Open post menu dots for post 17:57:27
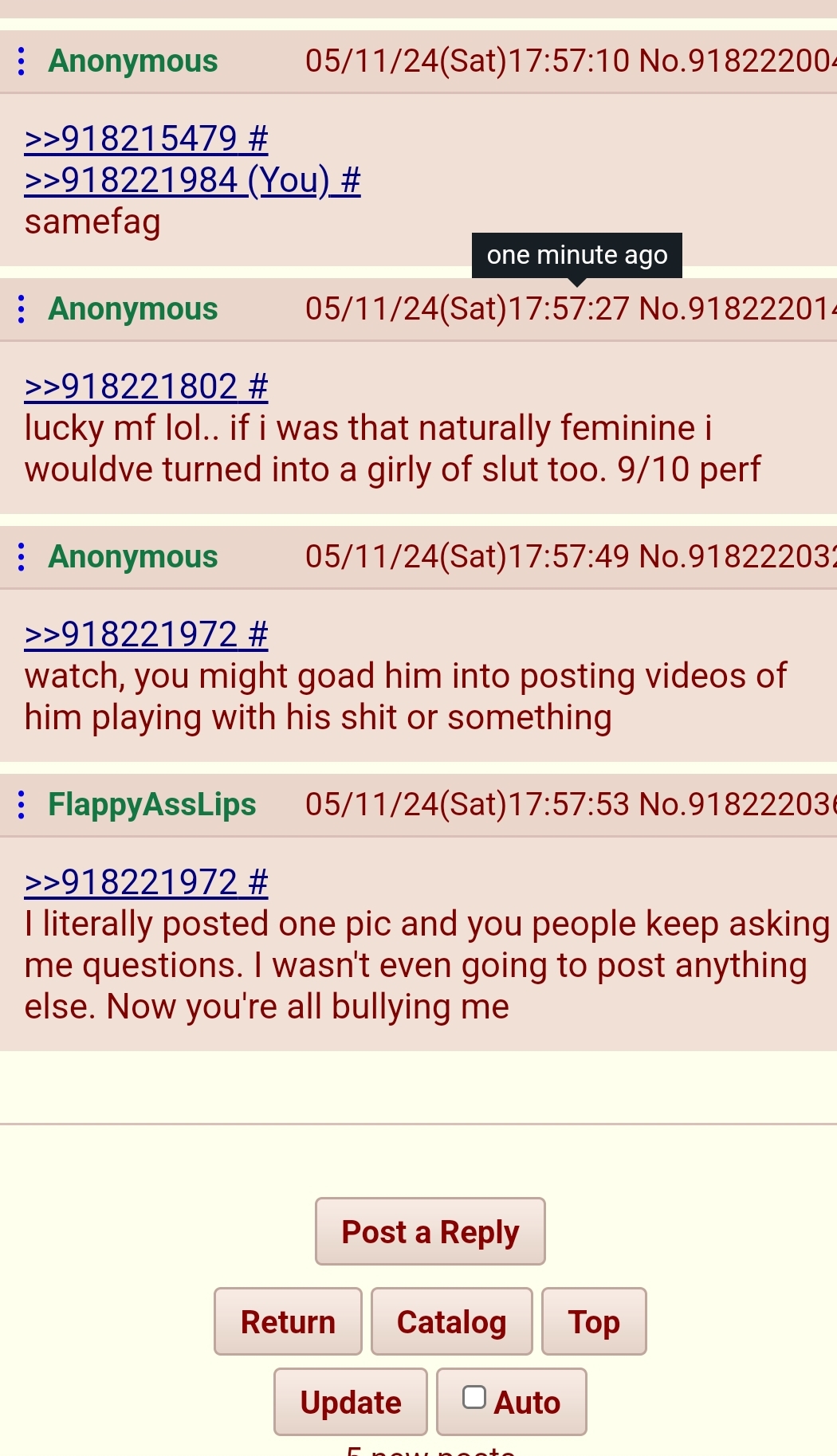The height and width of the screenshot is (1456, 837). 22,309
